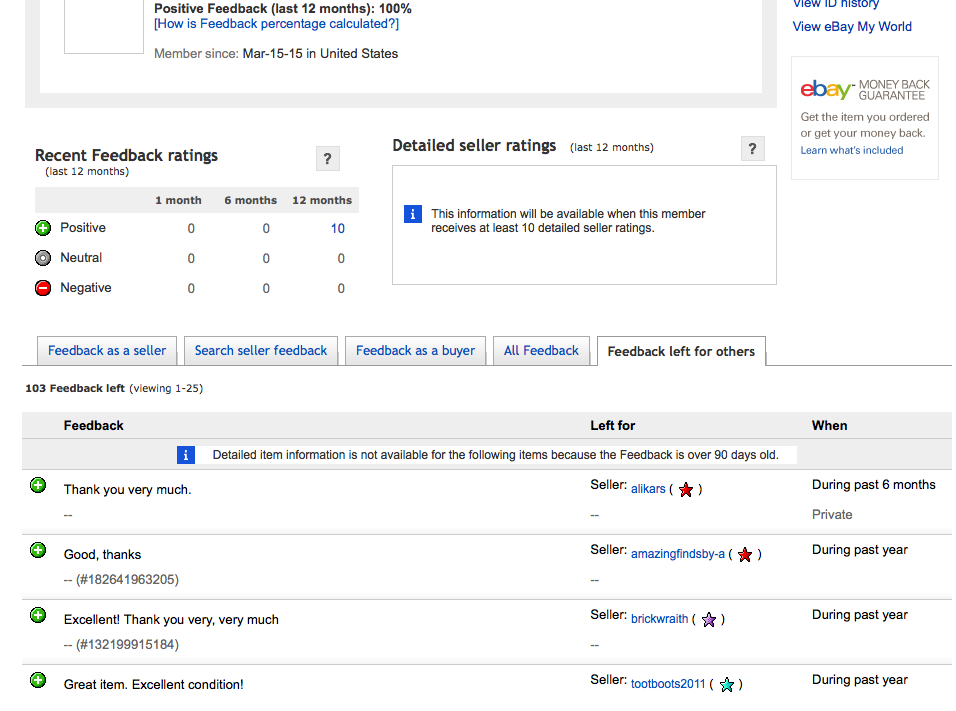
Task: Open 'How is Feedback percentage calculated?' link
Action: tap(276, 24)
